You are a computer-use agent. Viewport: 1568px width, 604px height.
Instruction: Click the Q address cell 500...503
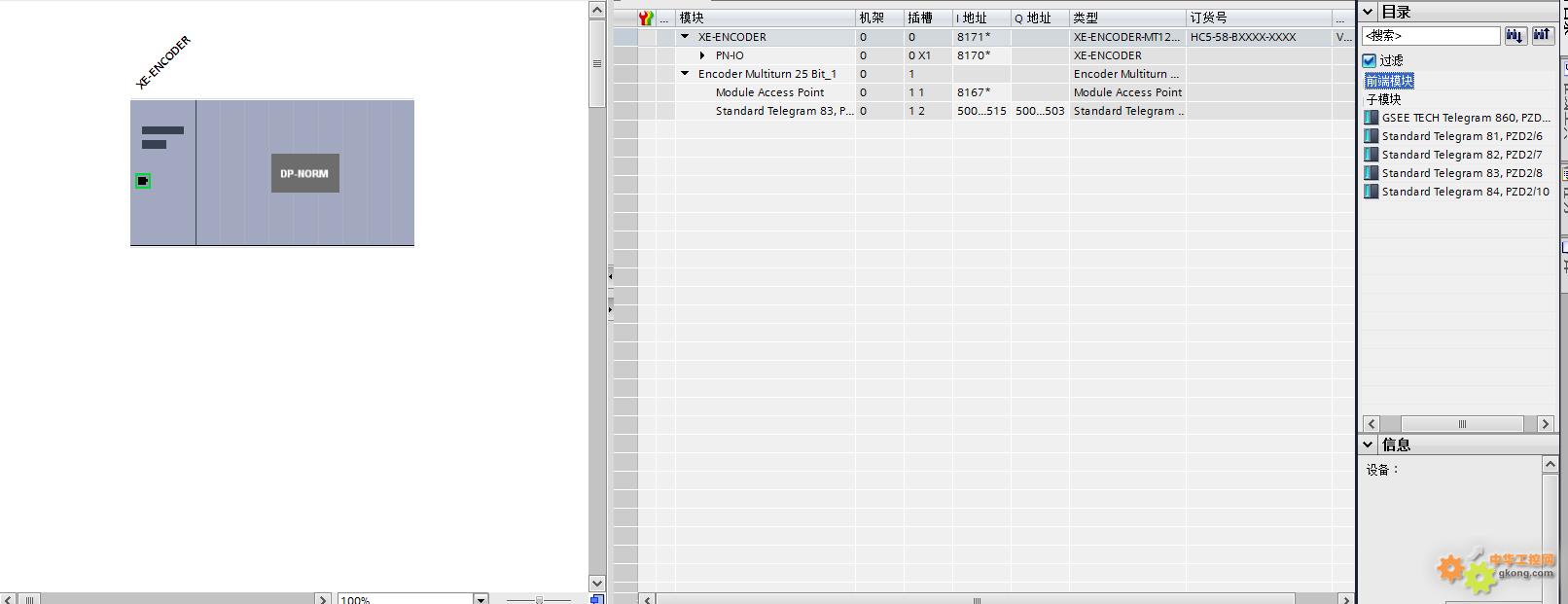[1040, 111]
